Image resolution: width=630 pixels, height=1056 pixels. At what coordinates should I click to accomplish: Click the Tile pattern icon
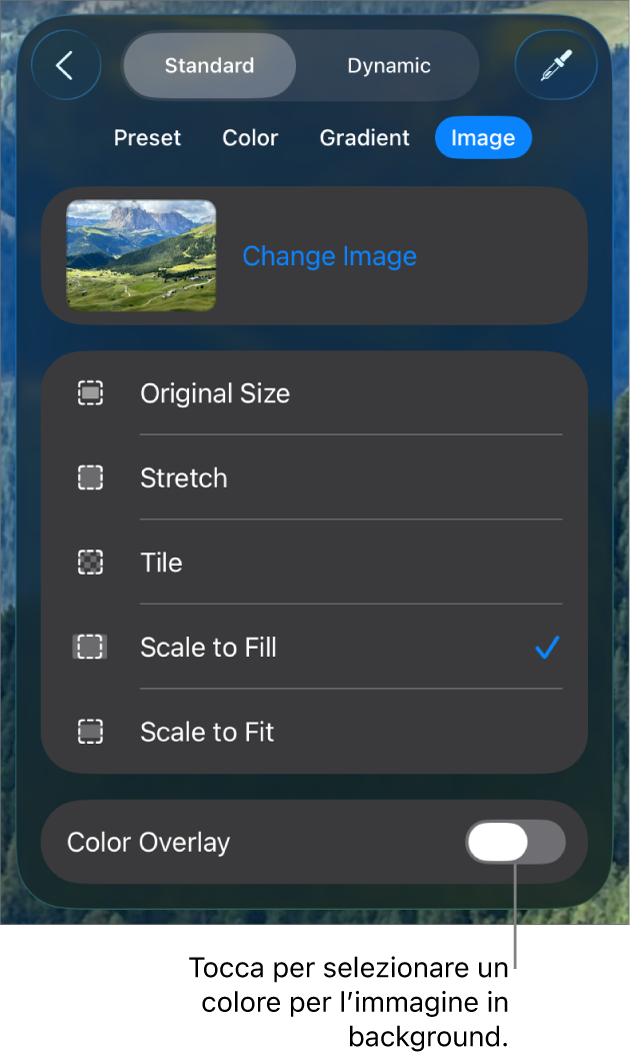pos(90,562)
